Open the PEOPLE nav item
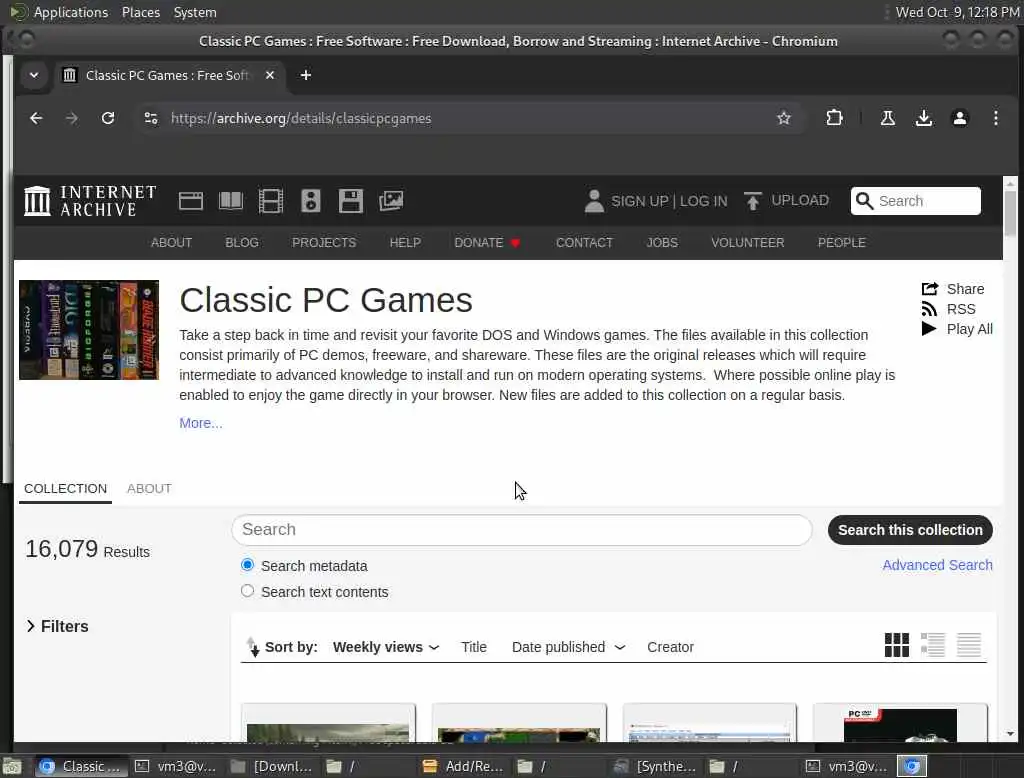 842,242
